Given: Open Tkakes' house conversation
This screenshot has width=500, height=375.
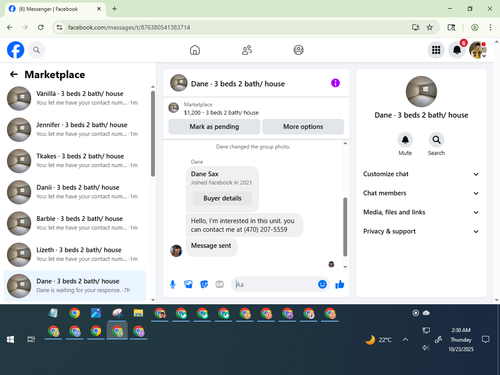Looking at the screenshot, I should [x=75, y=161].
